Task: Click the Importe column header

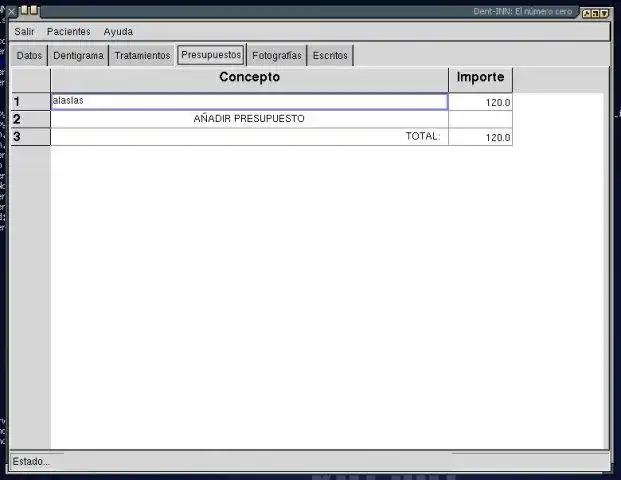Action: pos(480,80)
